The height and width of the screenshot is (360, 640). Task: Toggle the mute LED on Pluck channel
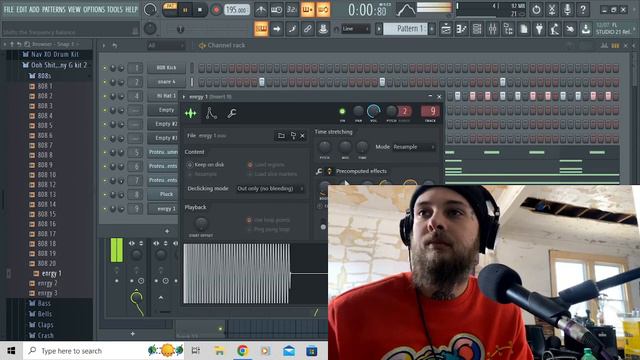tap(105, 195)
